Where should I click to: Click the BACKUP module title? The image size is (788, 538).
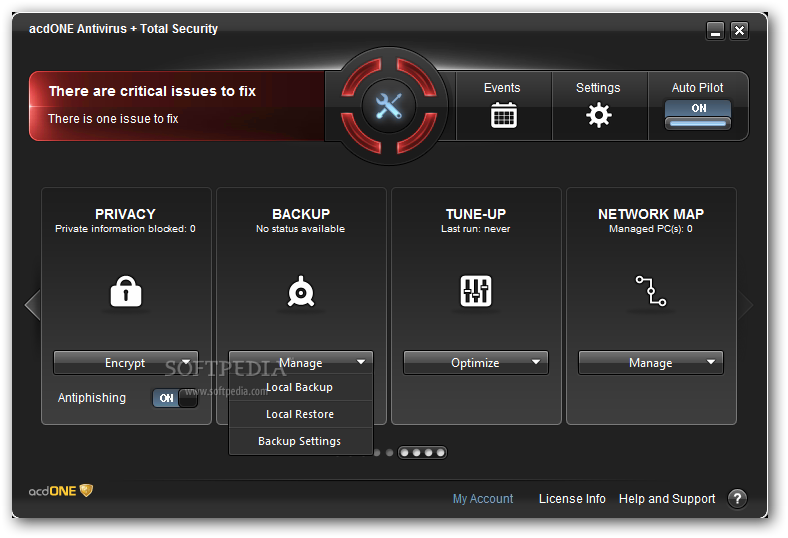(x=301, y=214)
